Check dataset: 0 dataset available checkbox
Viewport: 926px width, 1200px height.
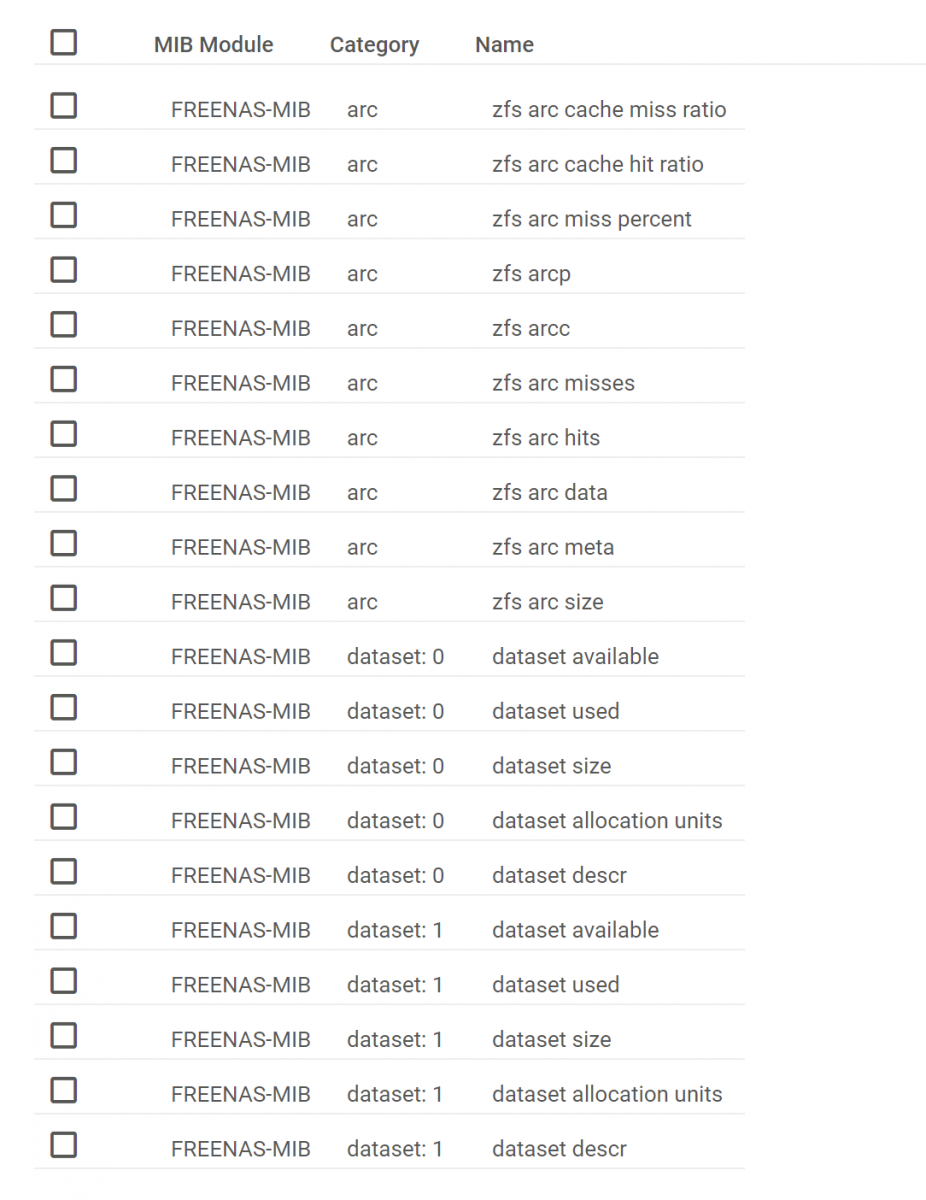coord(64,653)
